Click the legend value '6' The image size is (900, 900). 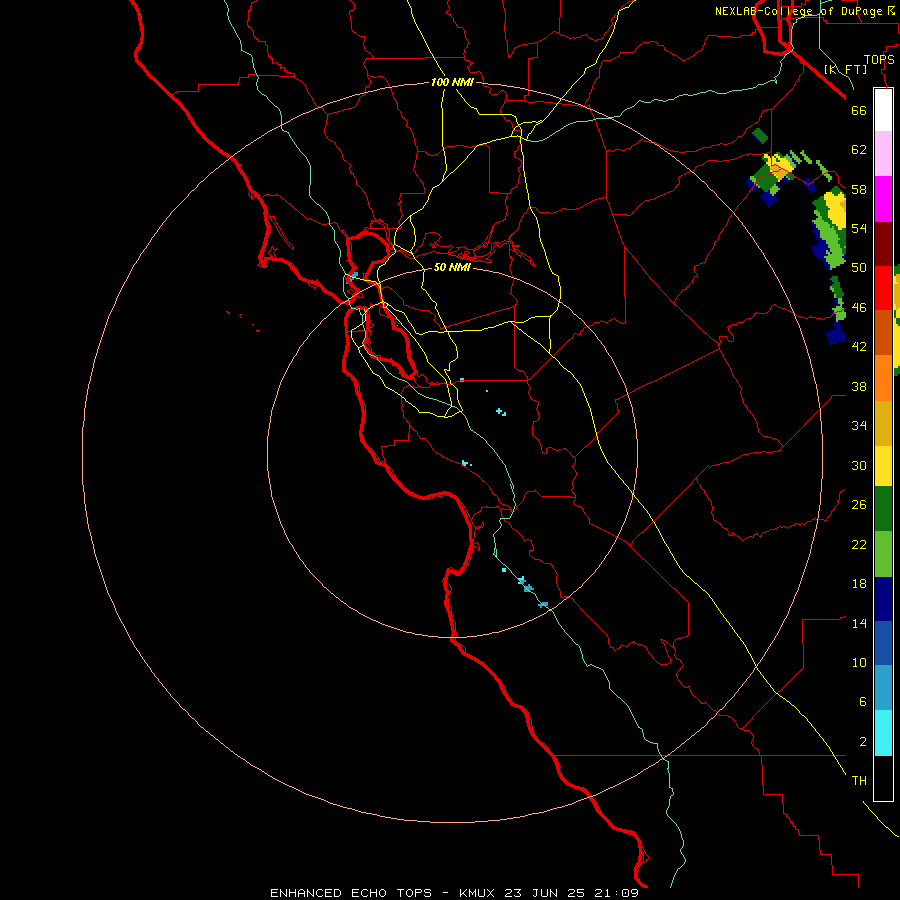pyautogui.click(x=862, y=701)
